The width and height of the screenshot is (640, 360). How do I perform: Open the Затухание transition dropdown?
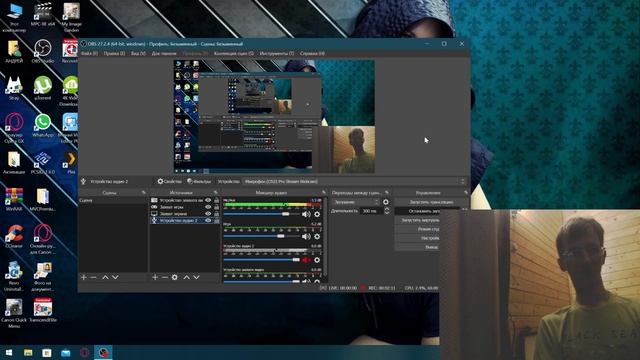pos(355,202)
